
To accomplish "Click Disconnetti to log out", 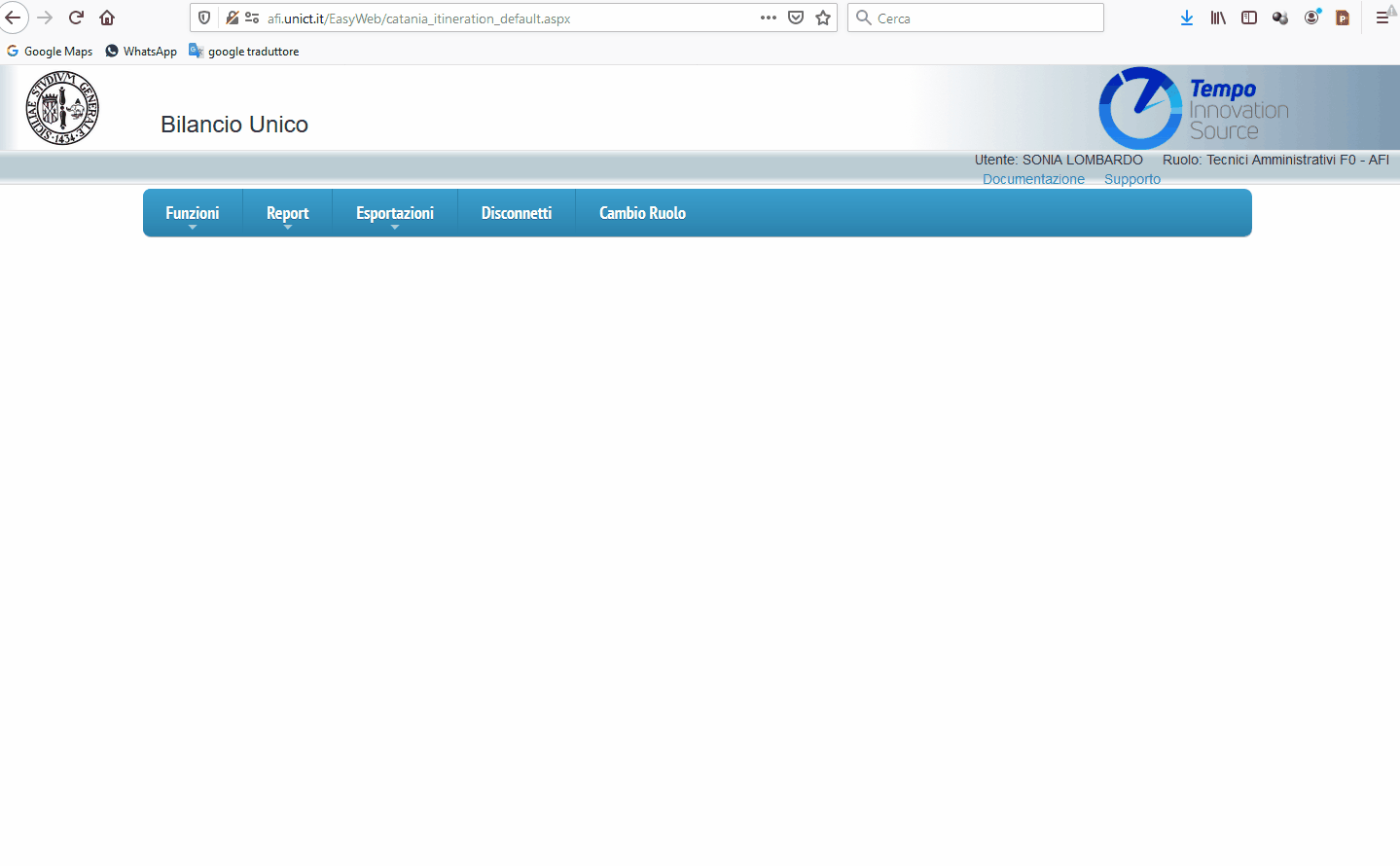I will [517, 213].
